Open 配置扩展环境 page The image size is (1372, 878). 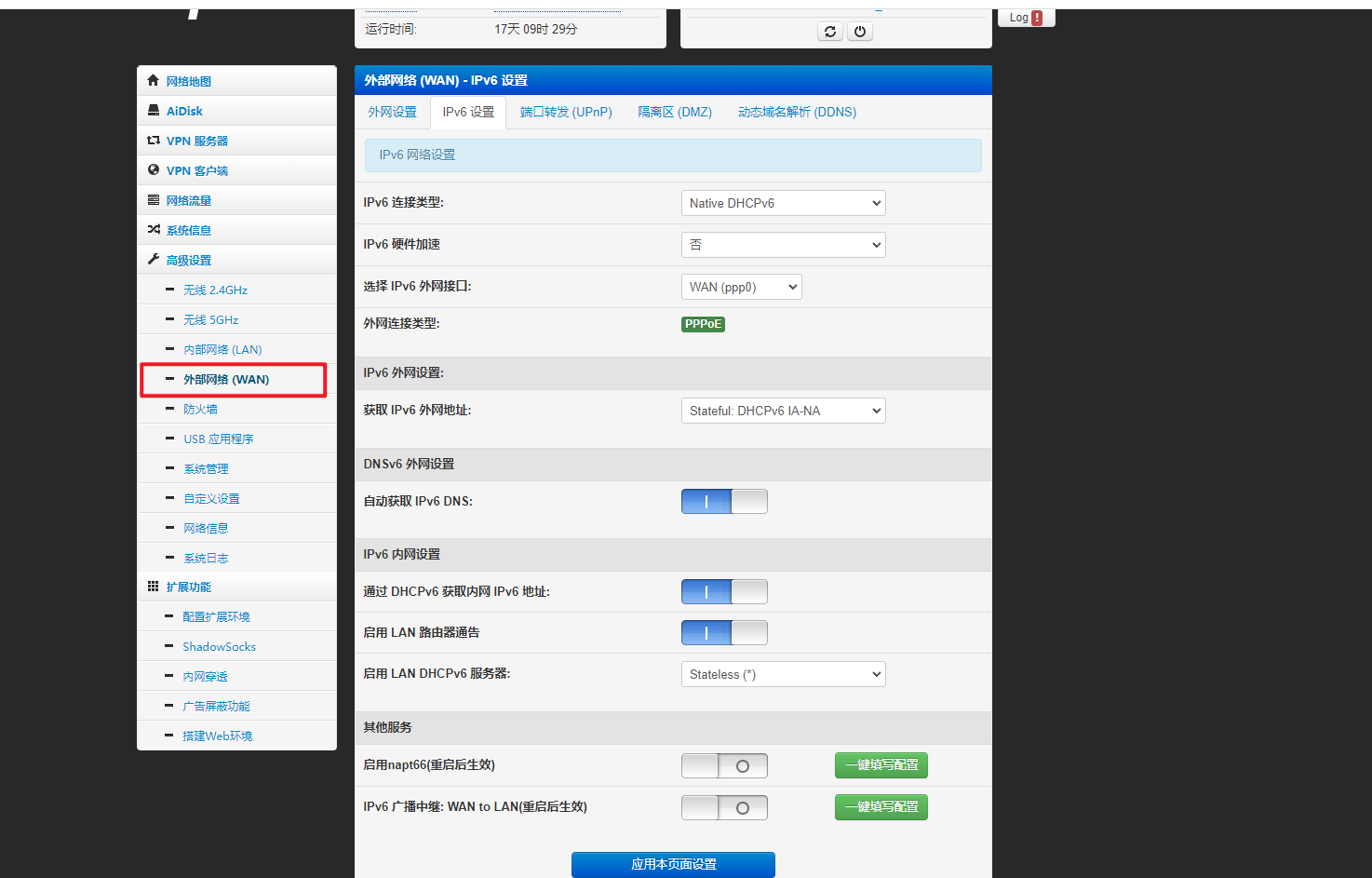coord(216,616)
